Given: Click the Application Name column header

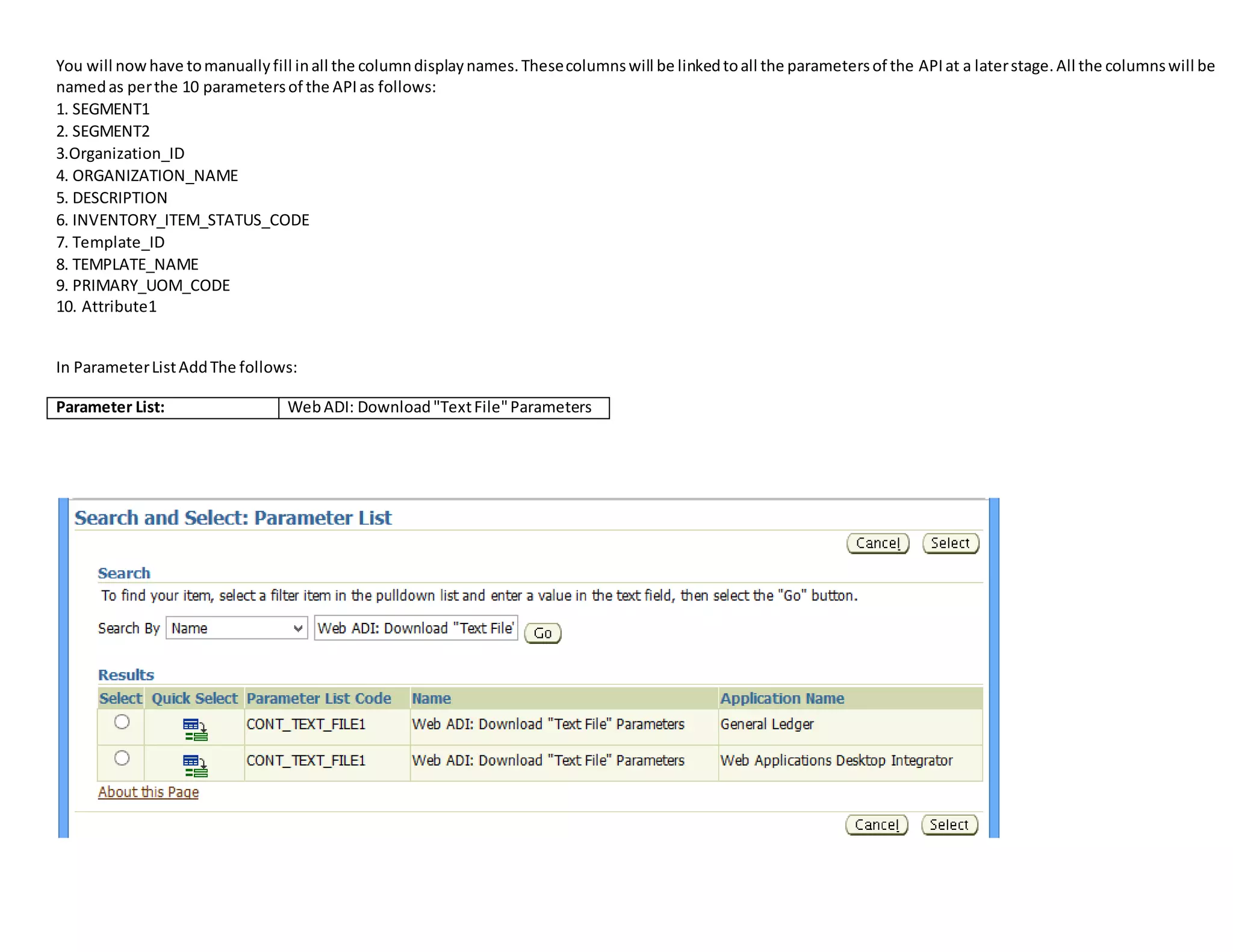Looking at the screenshot, I should click(x=782, y=698).
